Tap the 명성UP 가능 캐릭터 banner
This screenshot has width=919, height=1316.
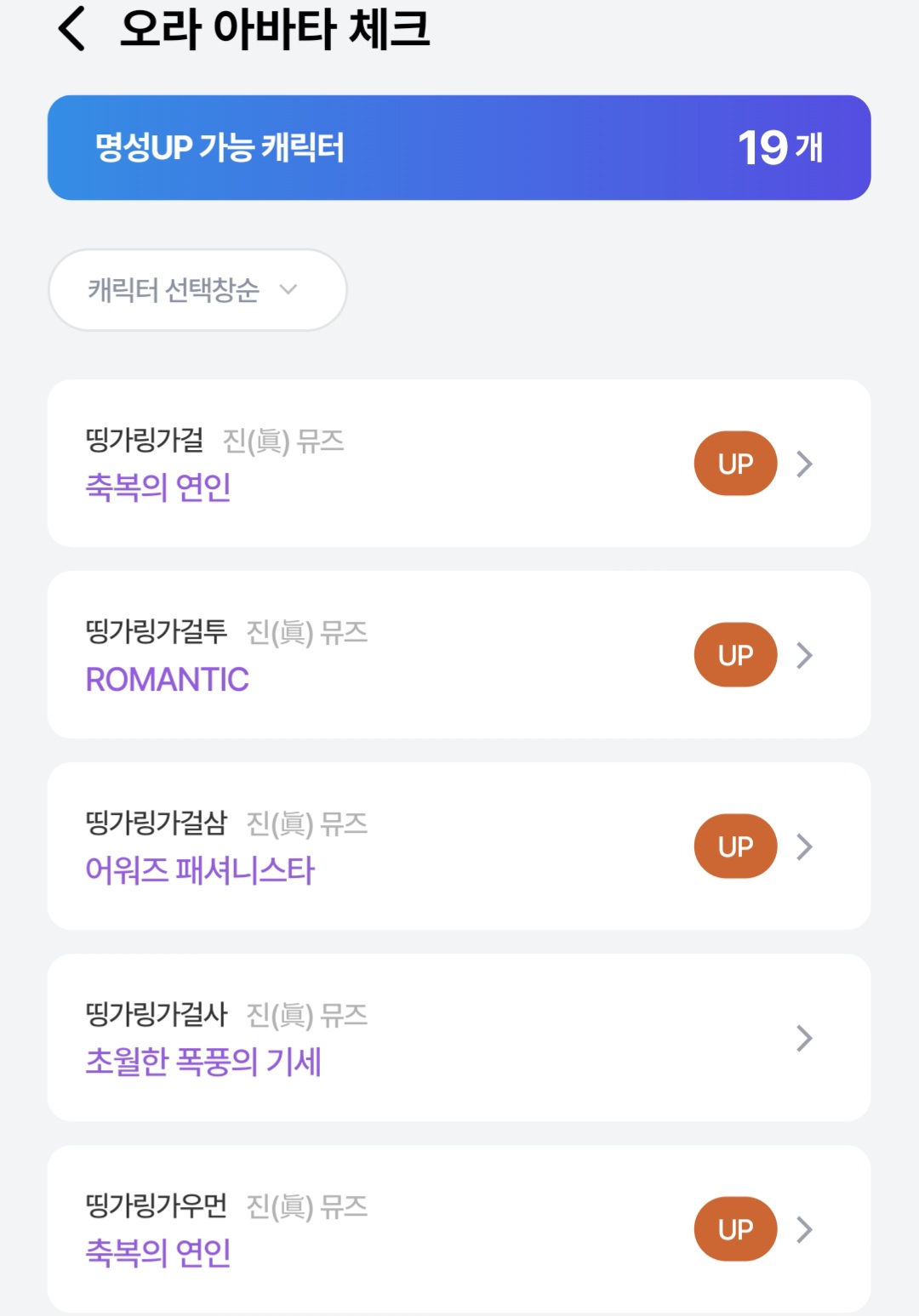coord(220,148)
